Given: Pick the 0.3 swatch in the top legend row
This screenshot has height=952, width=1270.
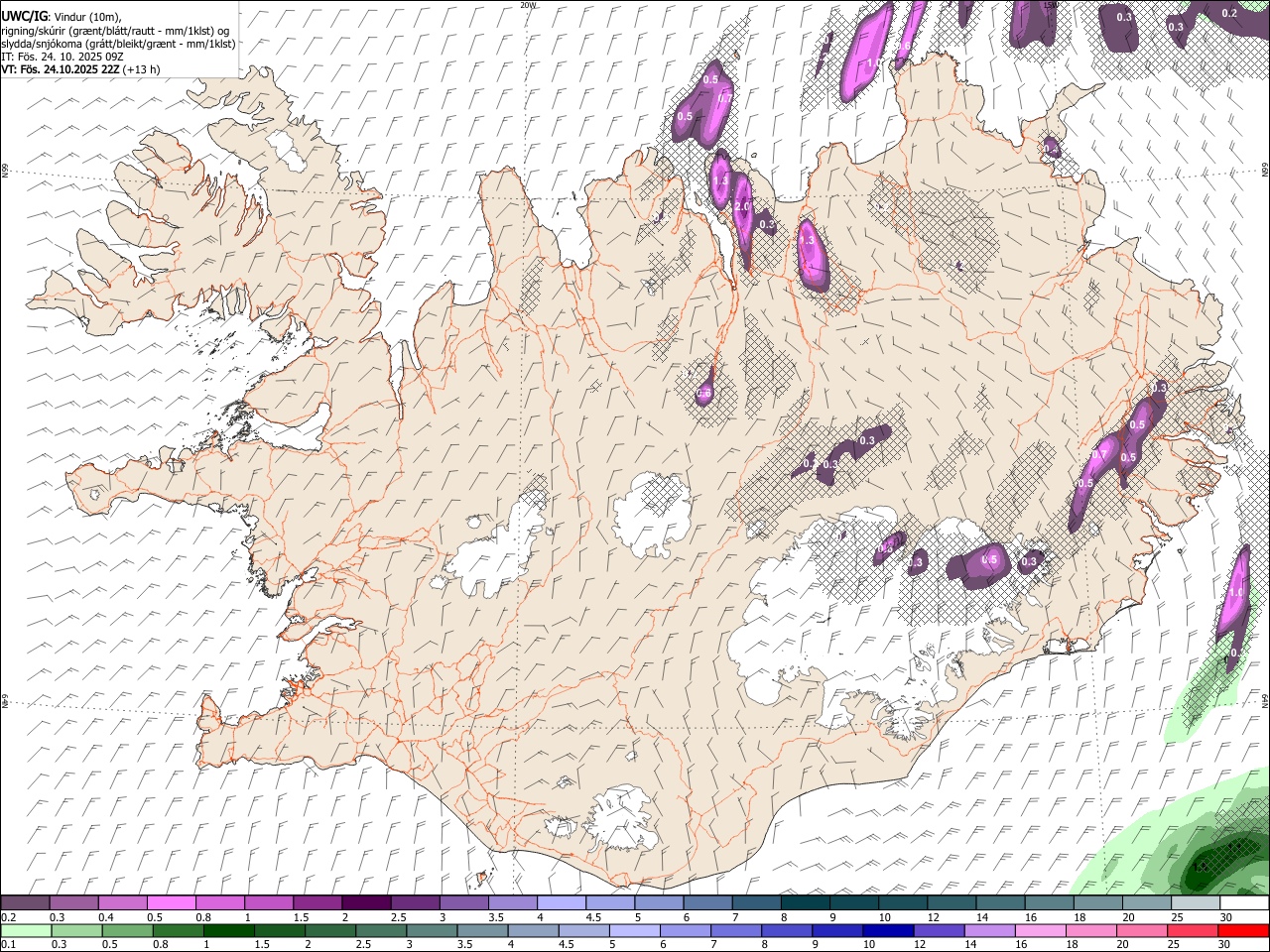Looking at the screenshot, I should tap(73, 903).
